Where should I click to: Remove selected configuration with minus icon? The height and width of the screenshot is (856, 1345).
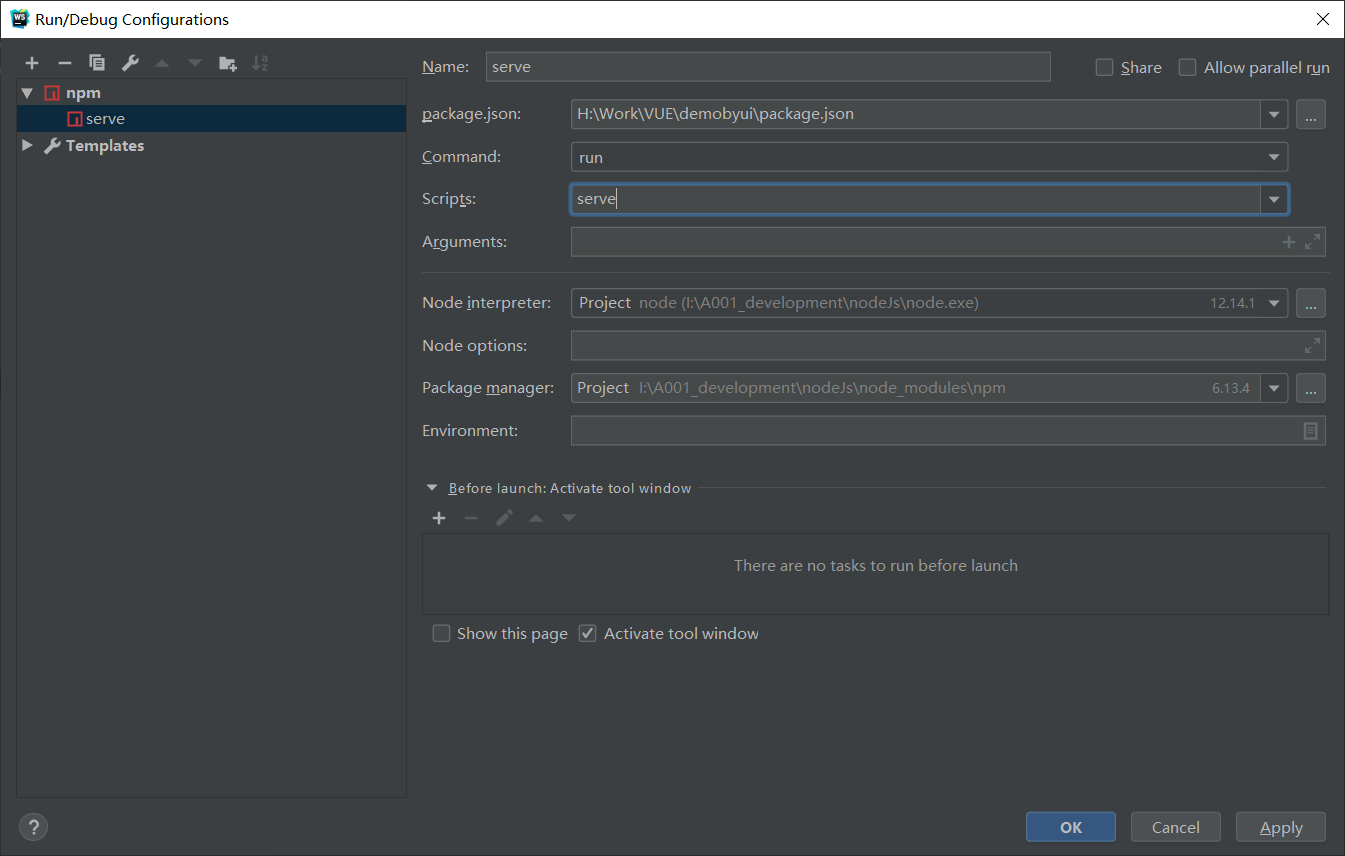click(65, 63)
